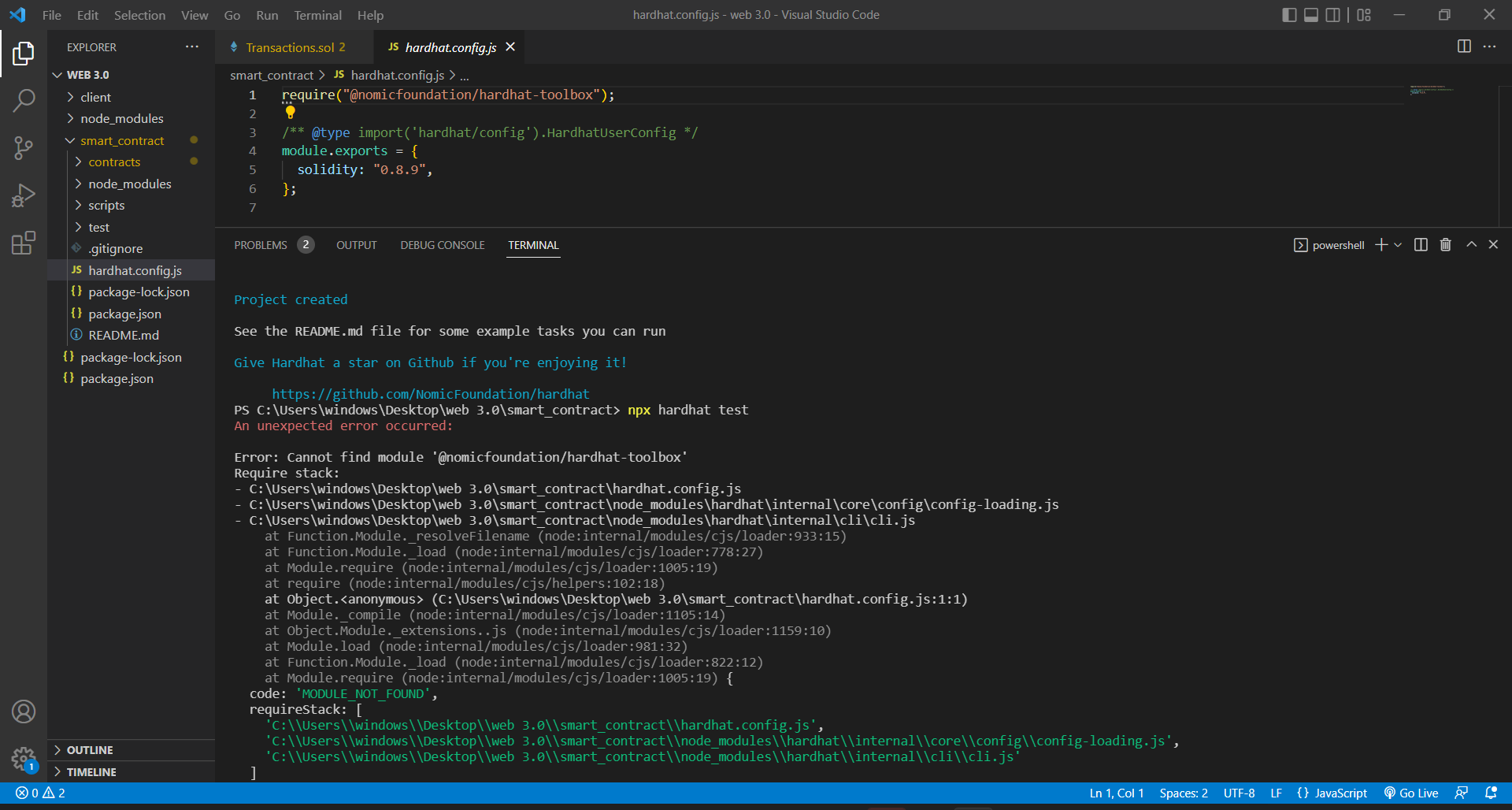This screenshot has width=1512, height=810.
Task: Switch to the PROBLEMS tab
Action: point(260,244)
